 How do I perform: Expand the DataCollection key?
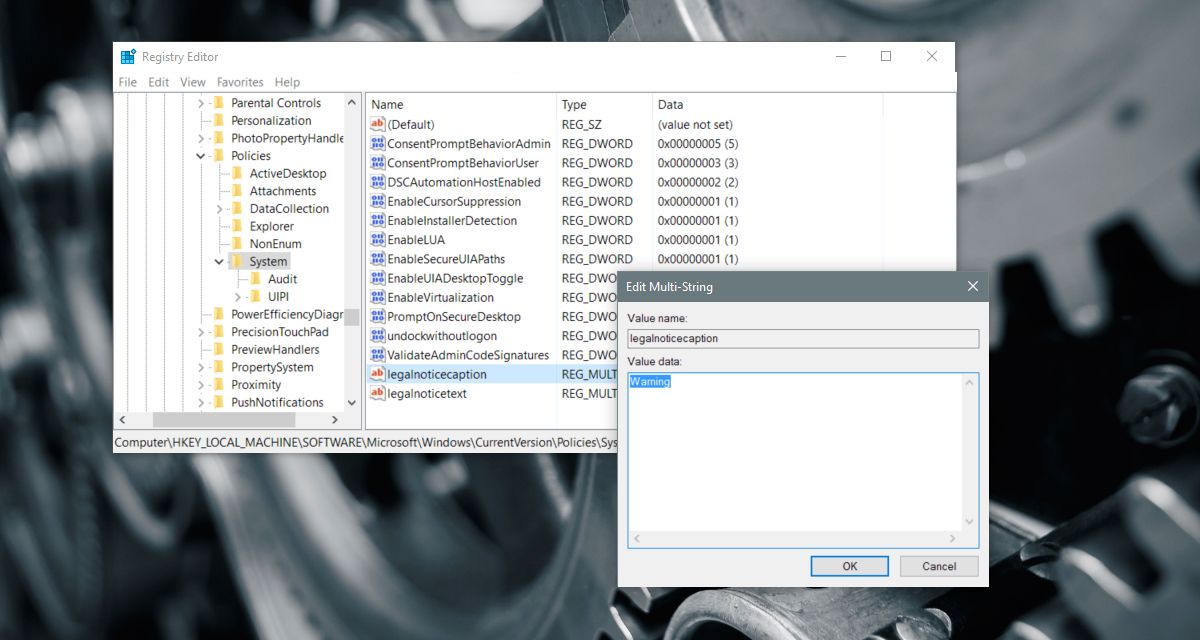219,209
